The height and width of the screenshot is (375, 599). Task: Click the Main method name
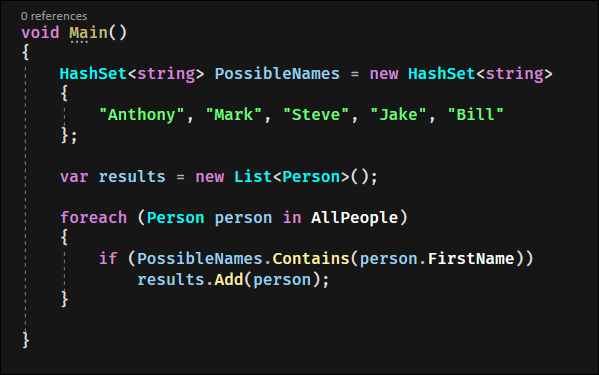[x=89, y=32]
